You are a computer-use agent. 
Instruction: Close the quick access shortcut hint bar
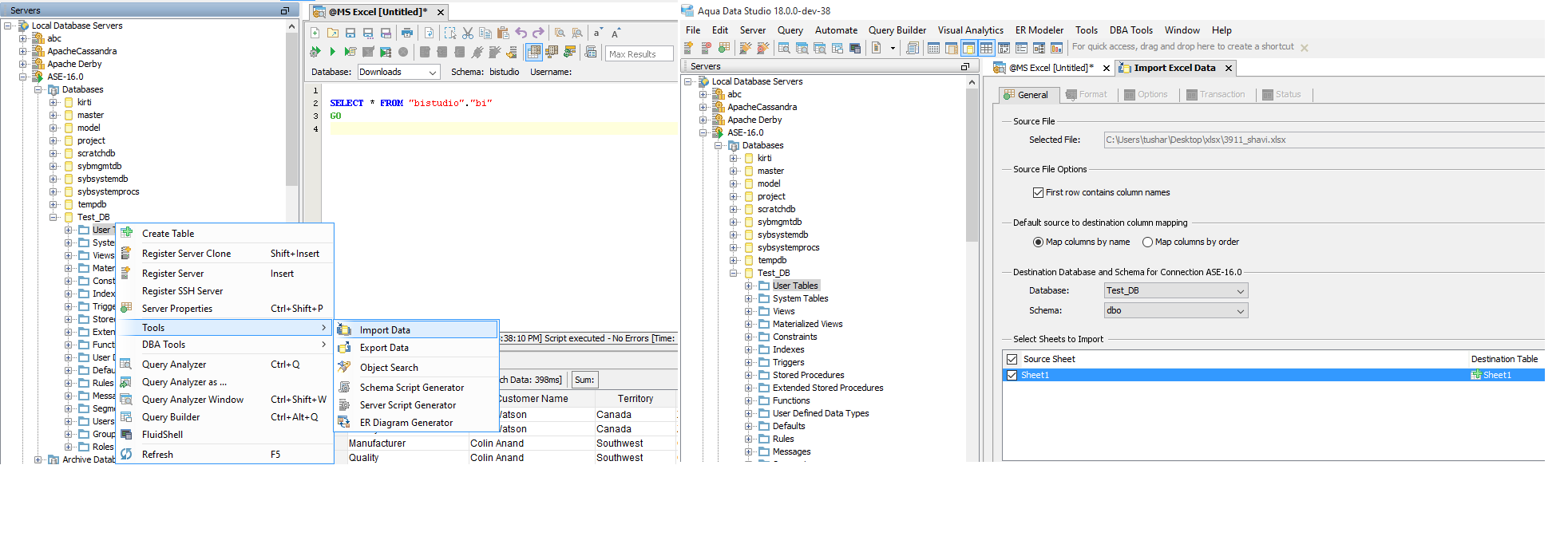(x=1304, y=48)
